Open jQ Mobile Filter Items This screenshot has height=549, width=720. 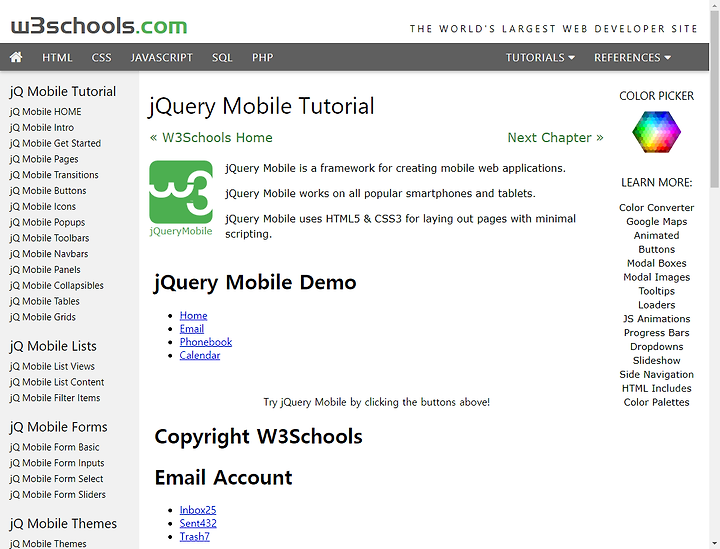pyautogui.click(x=55, y=398)
